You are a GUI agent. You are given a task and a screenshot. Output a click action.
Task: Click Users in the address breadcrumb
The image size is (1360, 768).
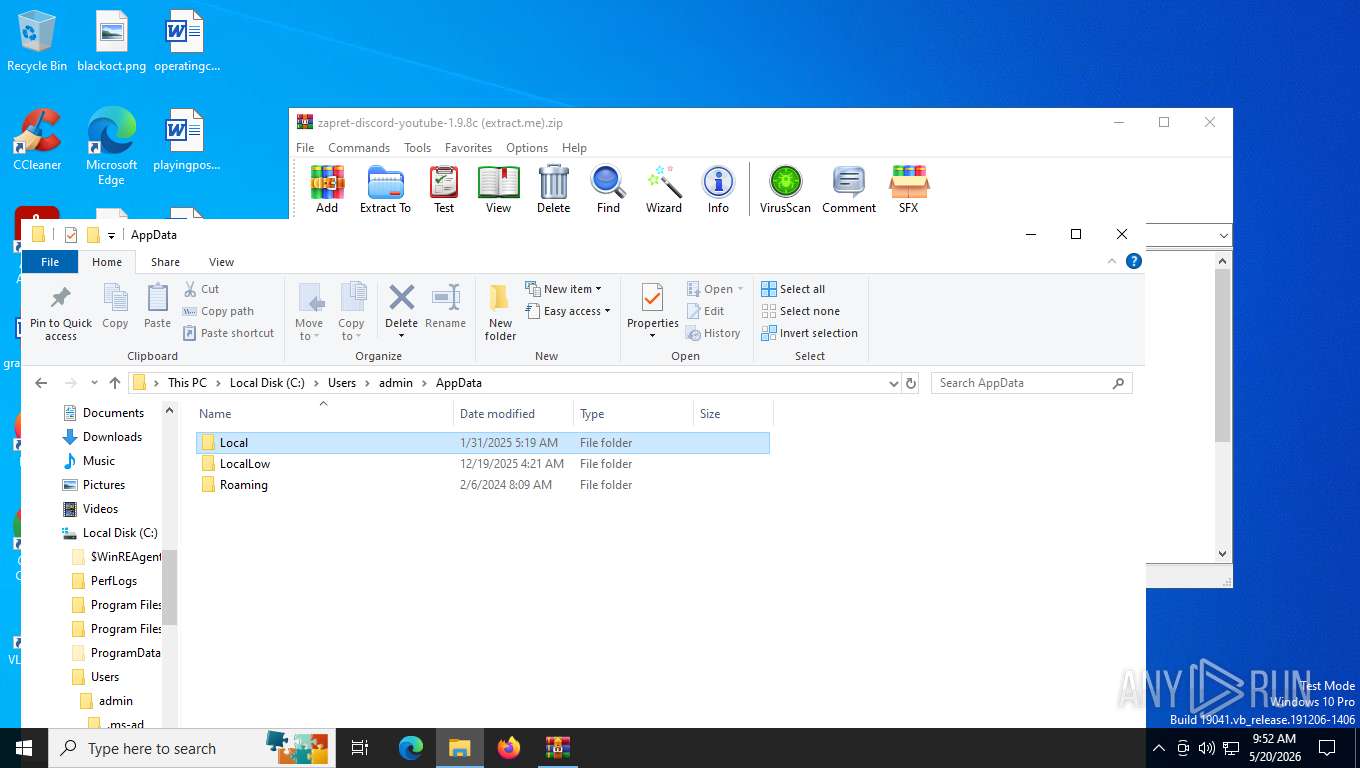click(342, 383)
